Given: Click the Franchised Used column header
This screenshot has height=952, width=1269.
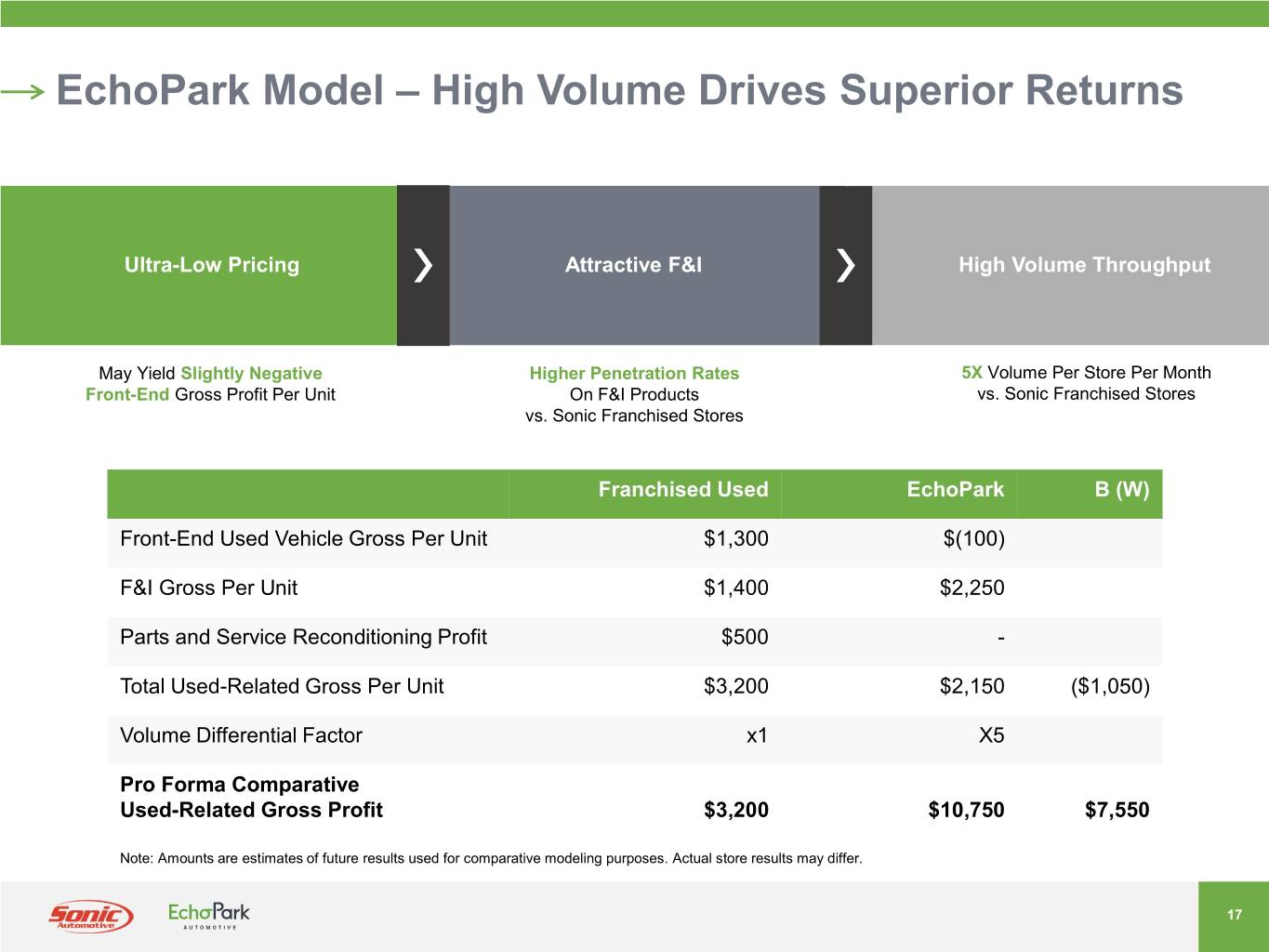Looking at the screenshot, I should click(682, 490).
